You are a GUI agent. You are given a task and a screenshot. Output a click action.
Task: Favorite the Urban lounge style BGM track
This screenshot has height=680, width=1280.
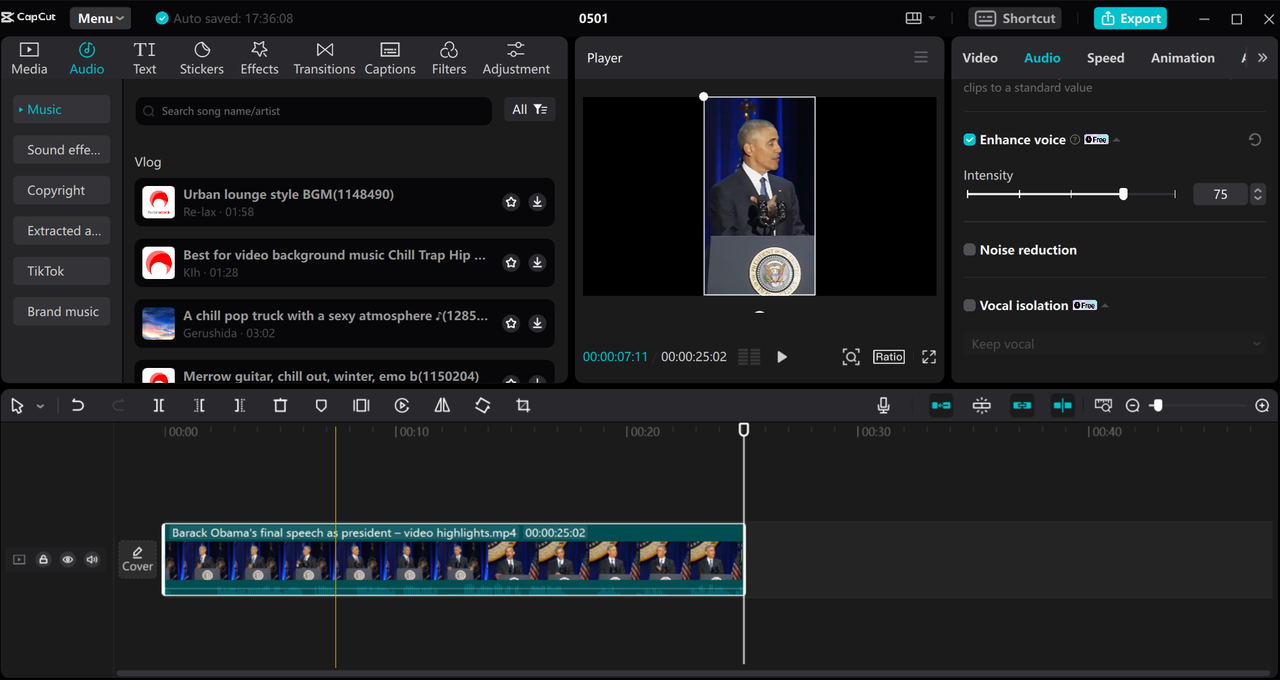[x=511, y=202]
